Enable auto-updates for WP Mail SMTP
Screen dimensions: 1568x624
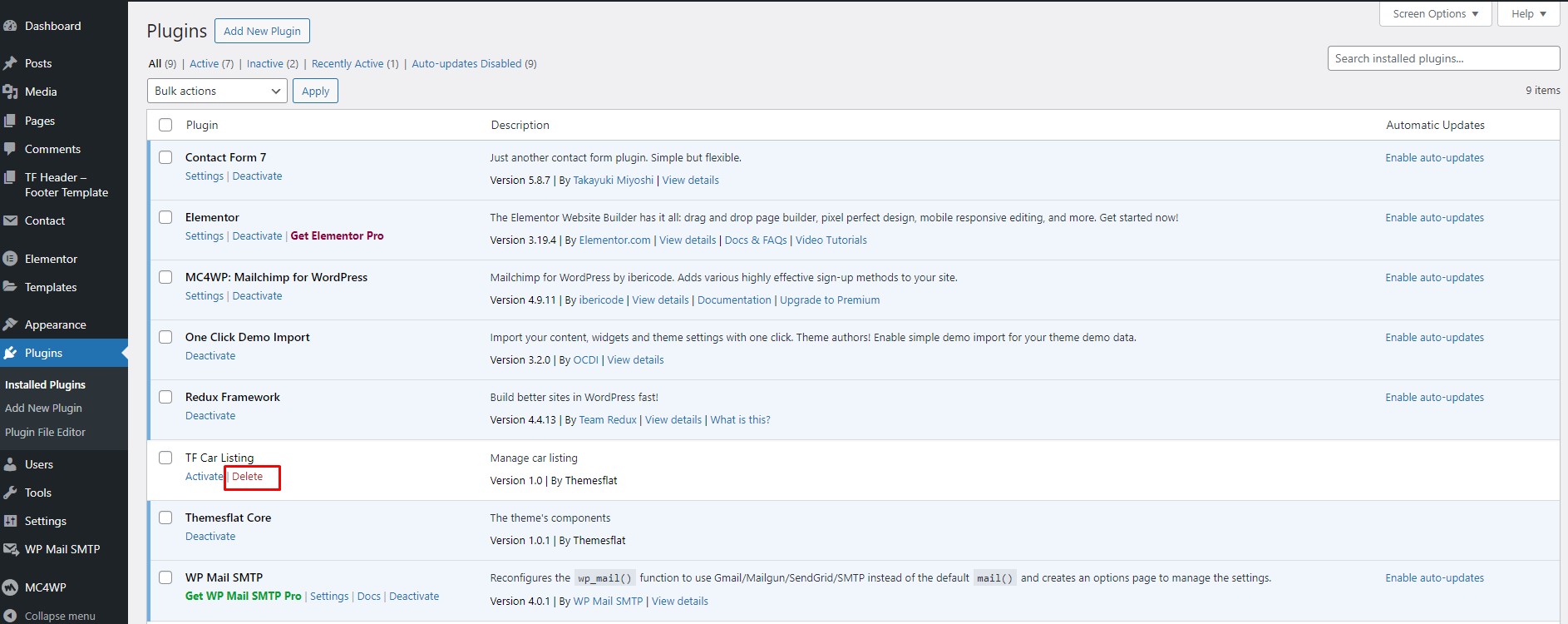(x=1434, y=578)
